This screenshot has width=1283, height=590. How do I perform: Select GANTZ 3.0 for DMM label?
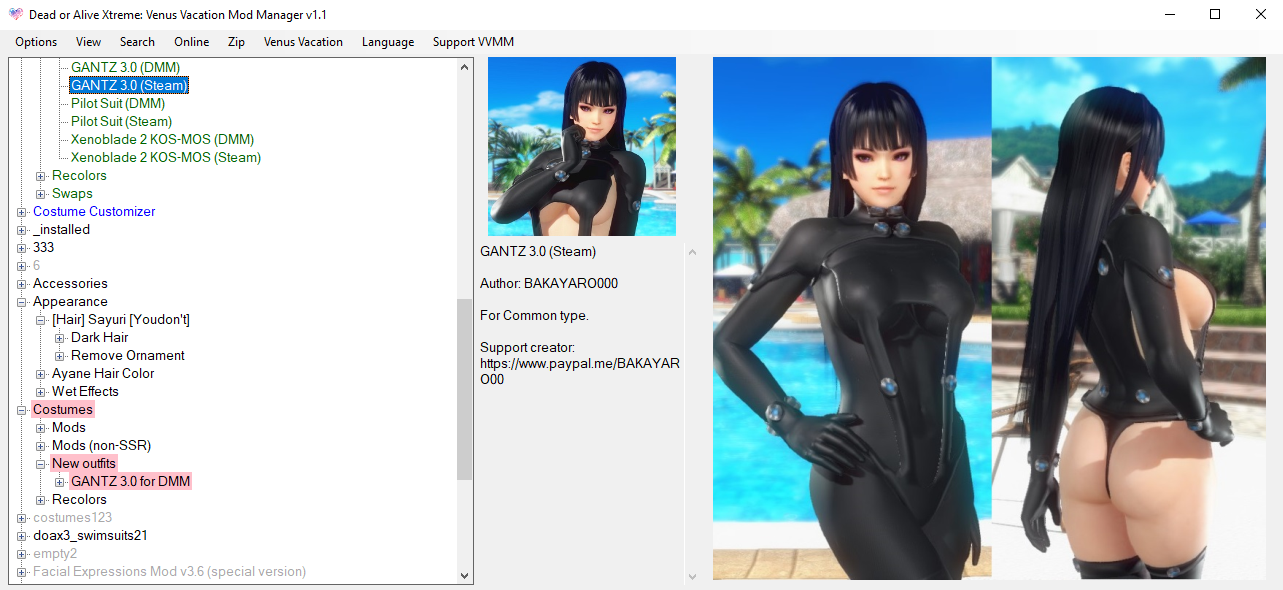point(131,481)
